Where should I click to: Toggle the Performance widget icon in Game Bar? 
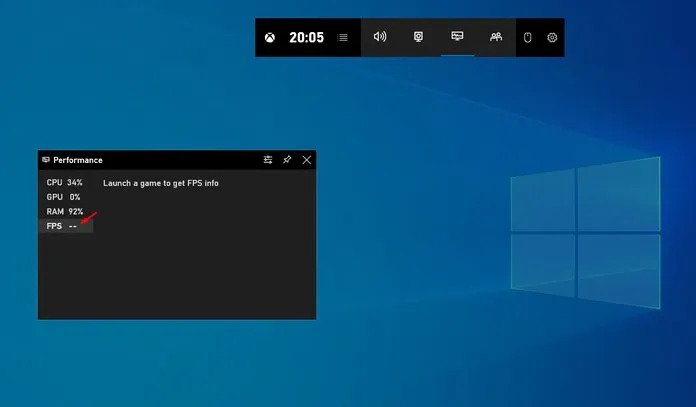pyautogui.click(x=457, y=36)
